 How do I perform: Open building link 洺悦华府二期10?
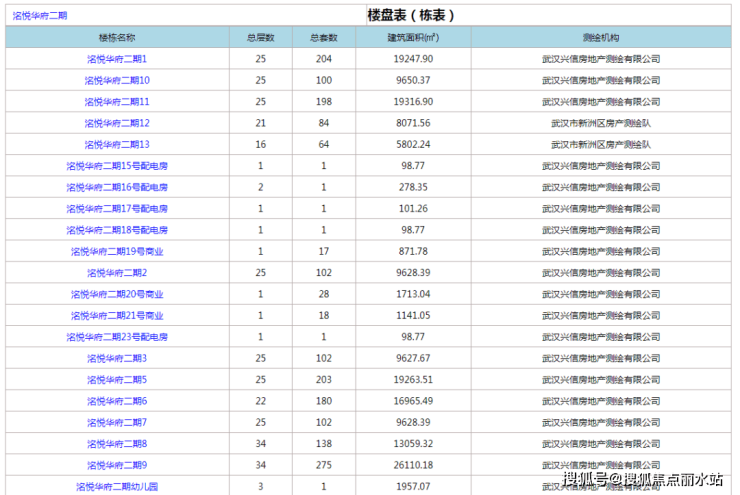[117, 80]
